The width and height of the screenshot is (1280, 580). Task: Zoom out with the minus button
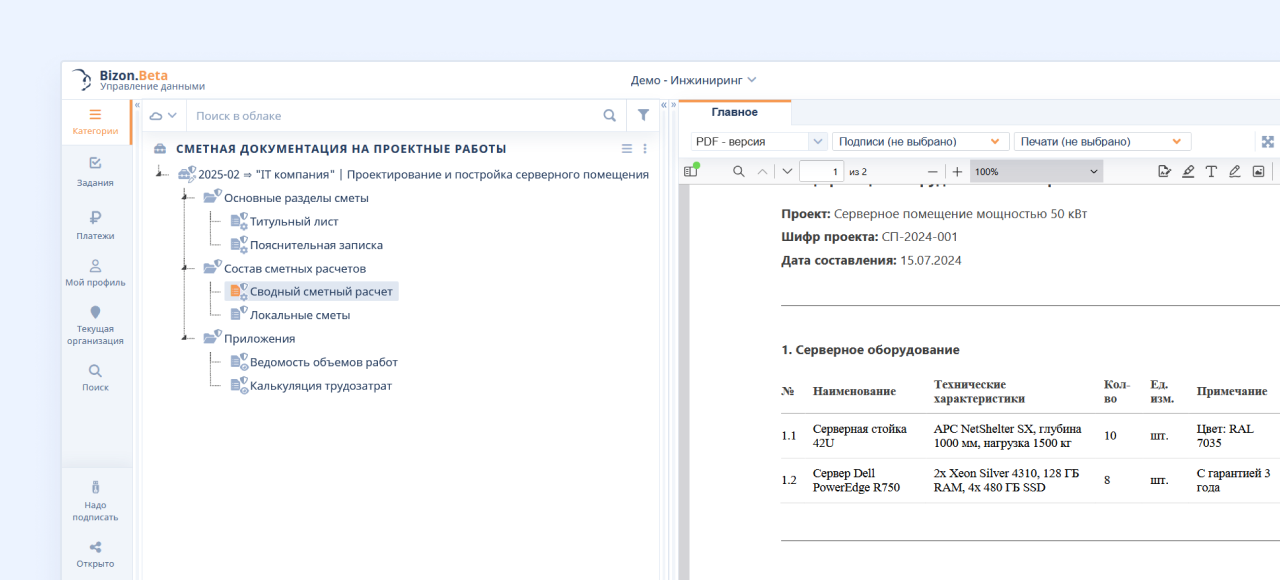click(x=933, y=171)
